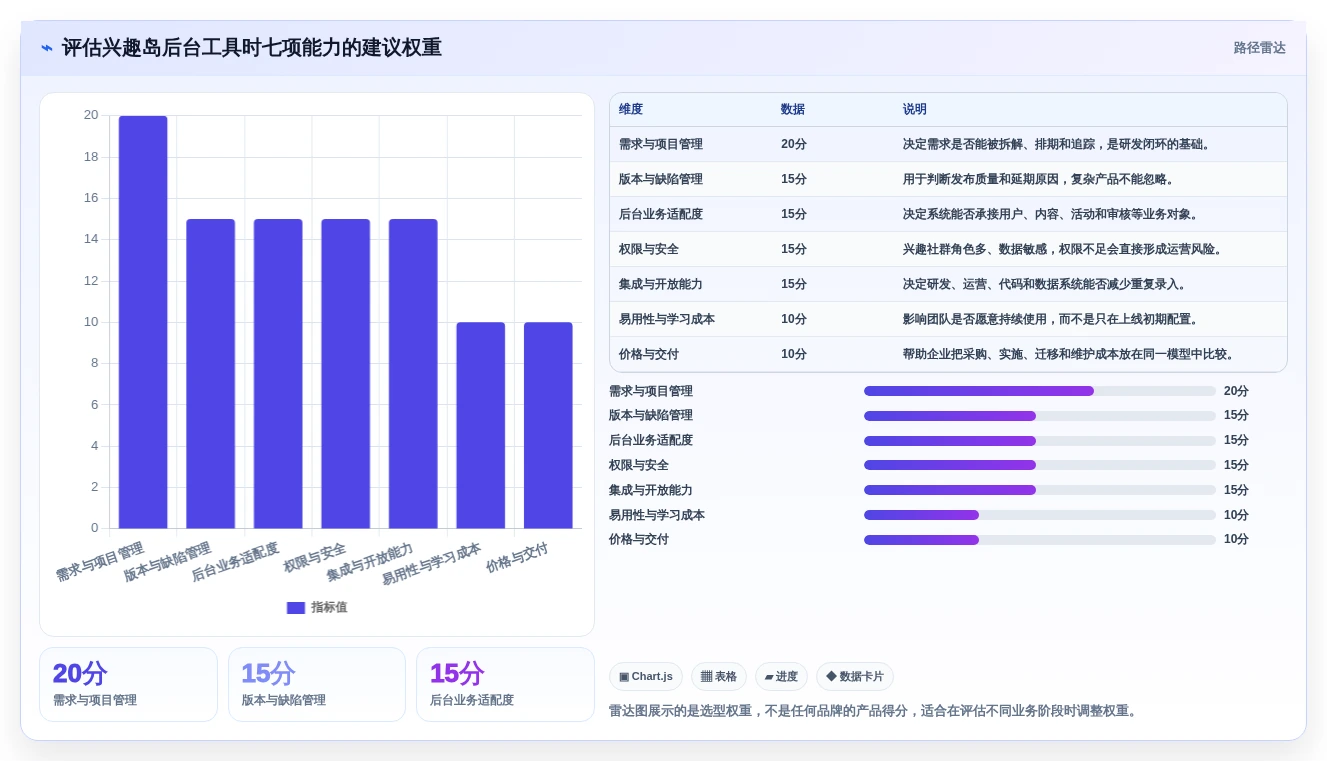The image size is (1327, 761).
Task: Click the 集成与开放能力 x-axis label
Action: click(370, 562)
